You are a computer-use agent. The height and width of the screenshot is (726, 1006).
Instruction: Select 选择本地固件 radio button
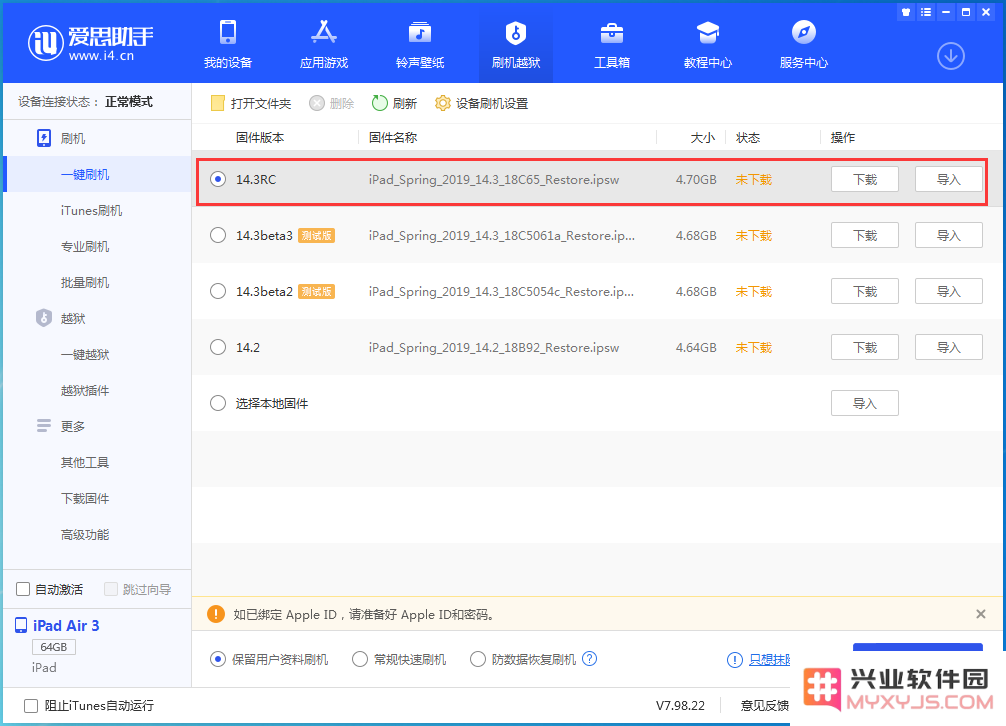point(218,403)
